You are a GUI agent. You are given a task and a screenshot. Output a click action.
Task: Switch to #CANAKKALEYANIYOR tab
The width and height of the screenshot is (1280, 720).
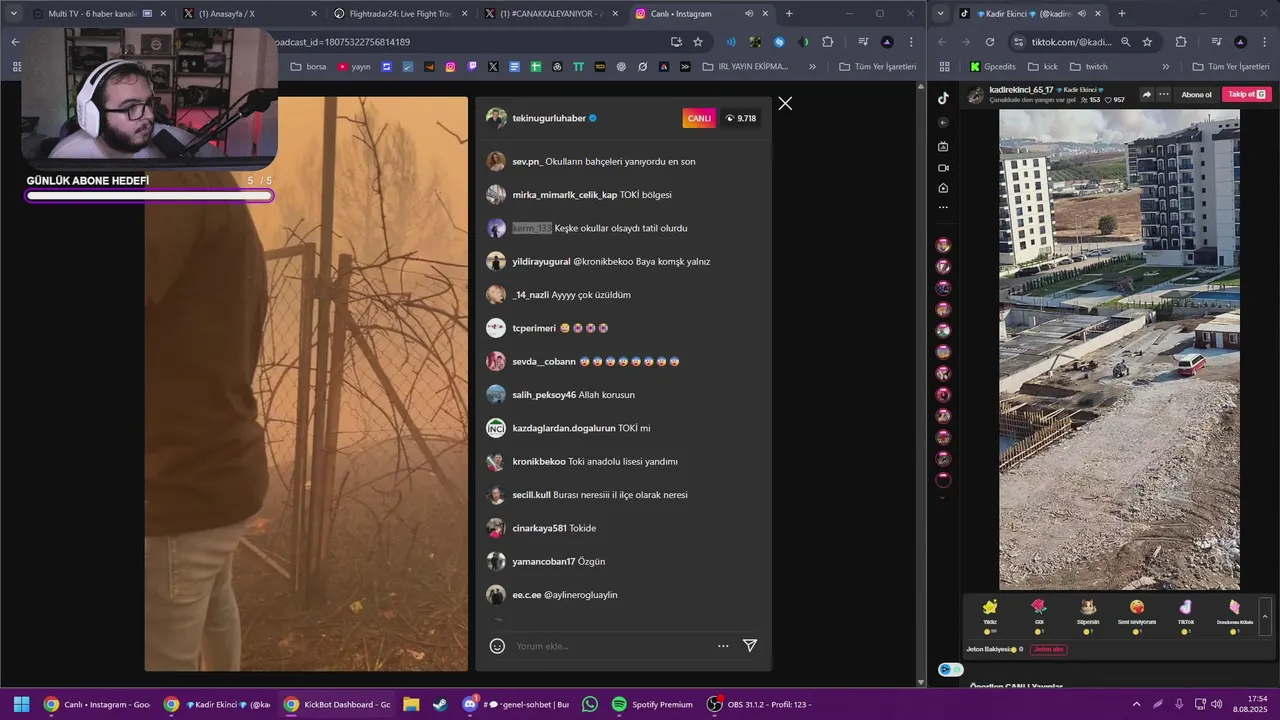[x=551, y=14]
